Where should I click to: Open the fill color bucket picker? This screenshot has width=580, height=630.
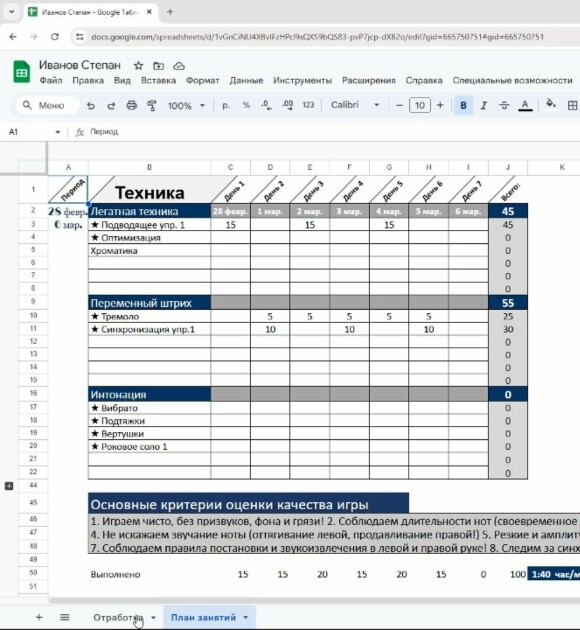click(x=551, y=104)
